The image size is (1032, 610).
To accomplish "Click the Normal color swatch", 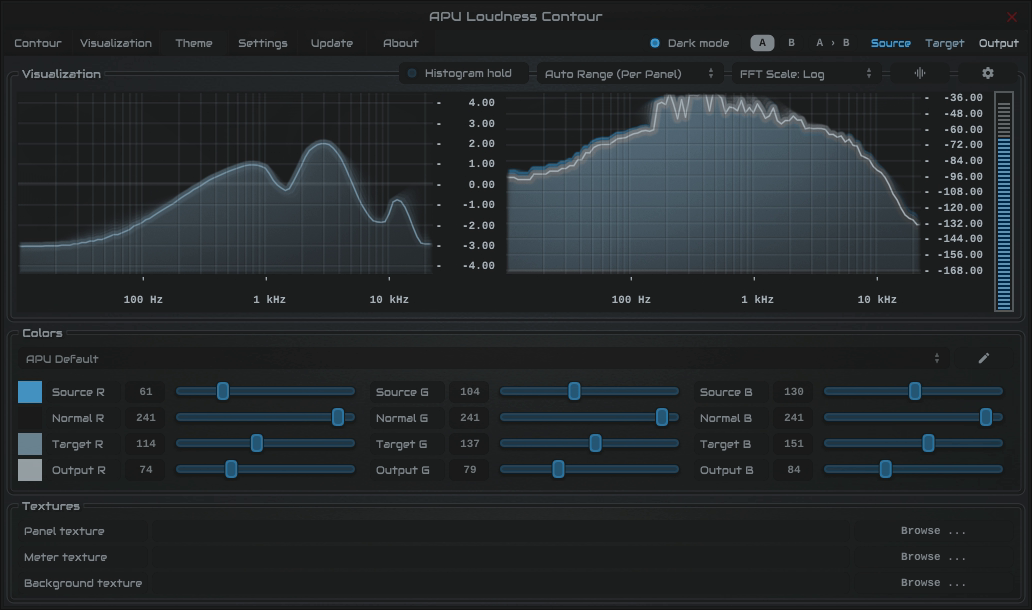I will coord(30,418).
